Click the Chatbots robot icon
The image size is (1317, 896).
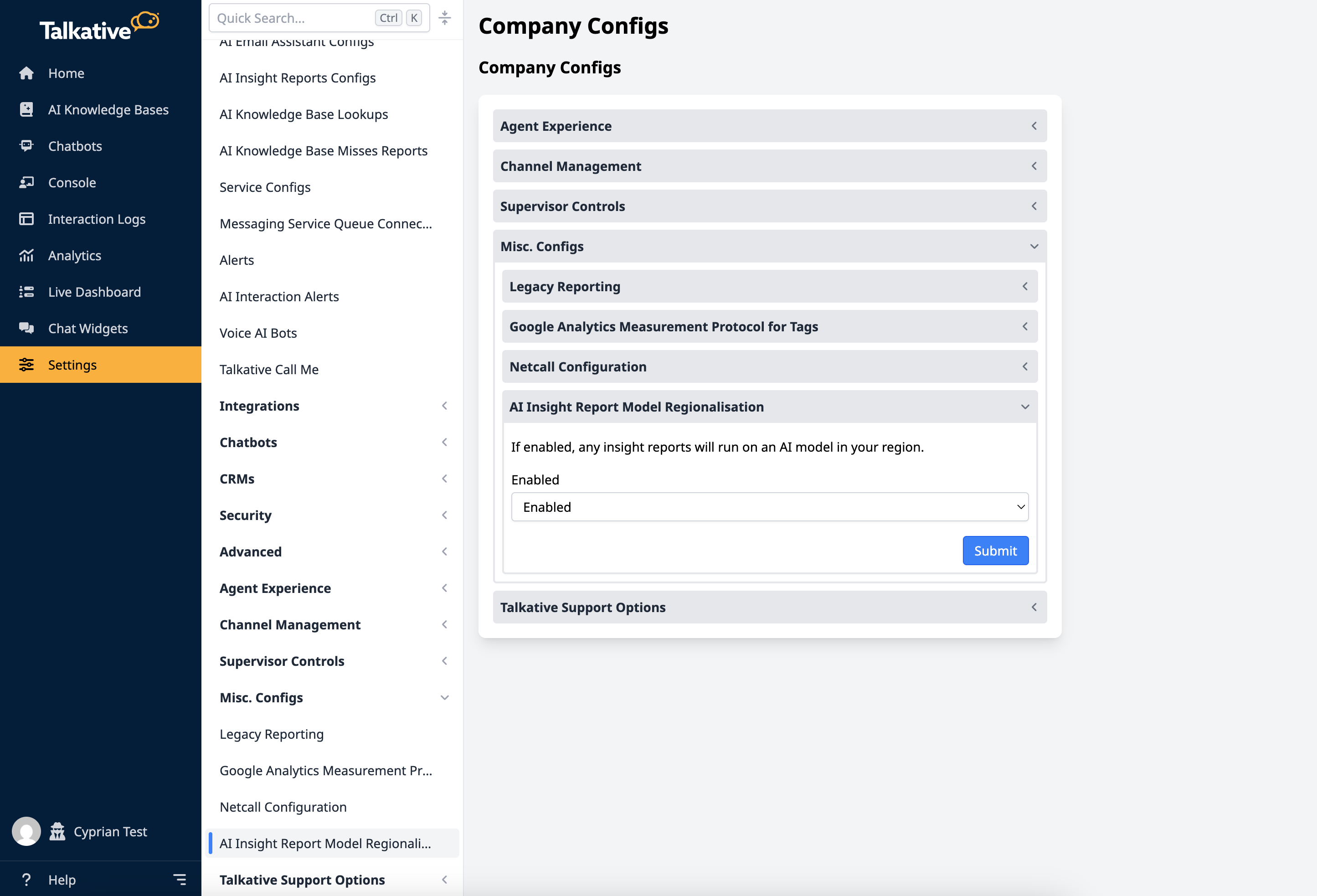pos(26,146)
